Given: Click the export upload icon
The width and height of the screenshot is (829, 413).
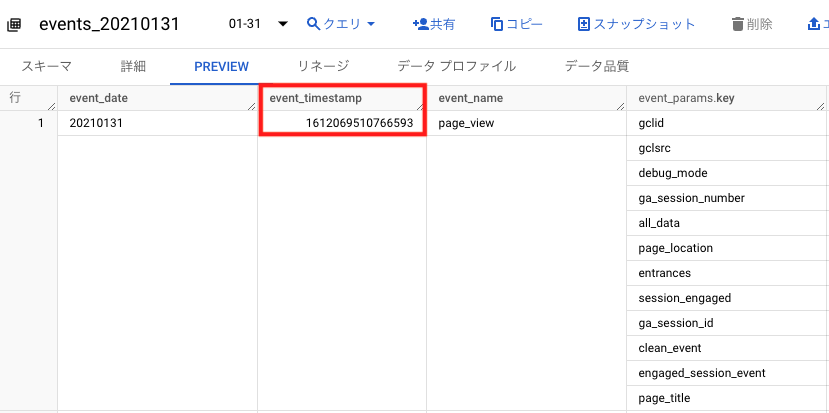Looking at the screenshot, I should pyautogui.click(x=813, y=24).
